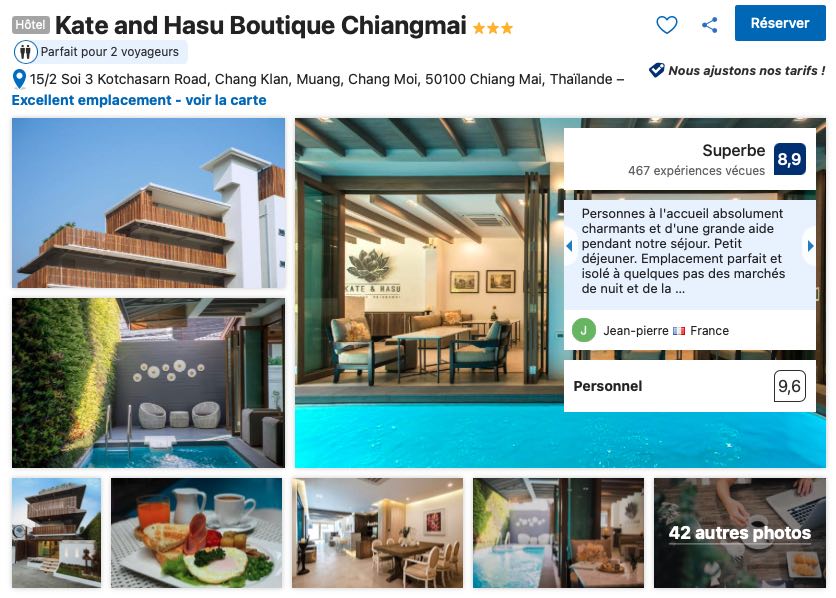This screenshot has width=836, height=598.
Task: Click Jean-pierre's green avatar circle
Action: point(583,330)
